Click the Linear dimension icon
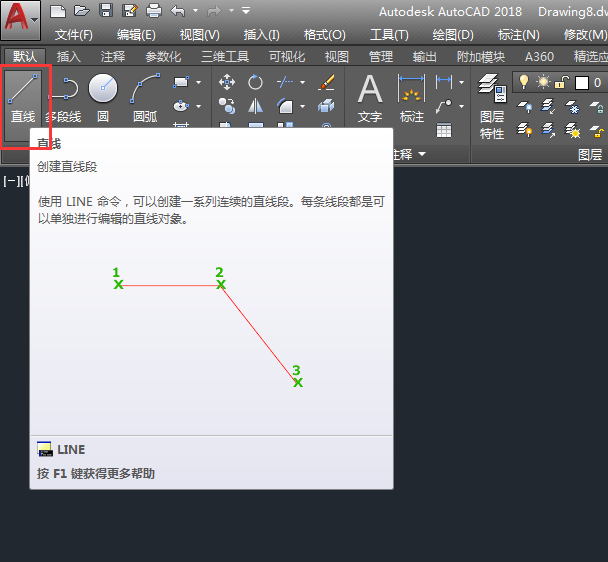Viewport: 608px width, 562px height. tap(444, 82)
